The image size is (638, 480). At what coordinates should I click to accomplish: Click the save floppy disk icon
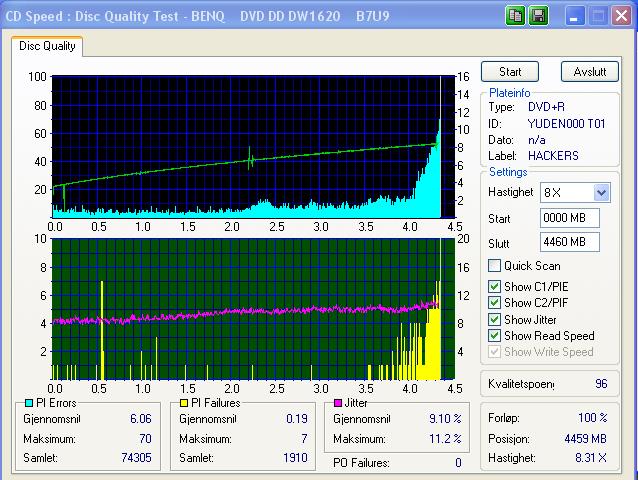coord(538,16)
